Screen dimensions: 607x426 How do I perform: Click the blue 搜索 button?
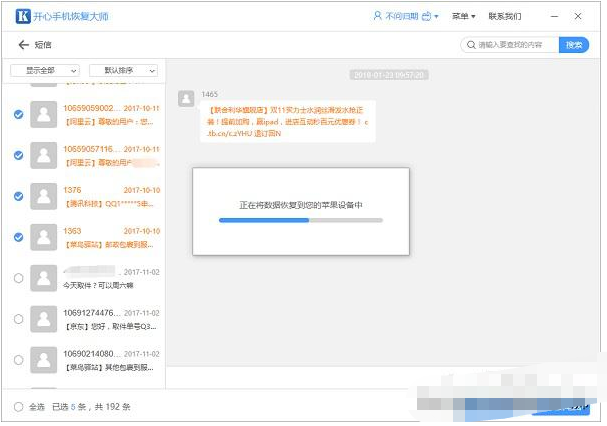(573, 45)
